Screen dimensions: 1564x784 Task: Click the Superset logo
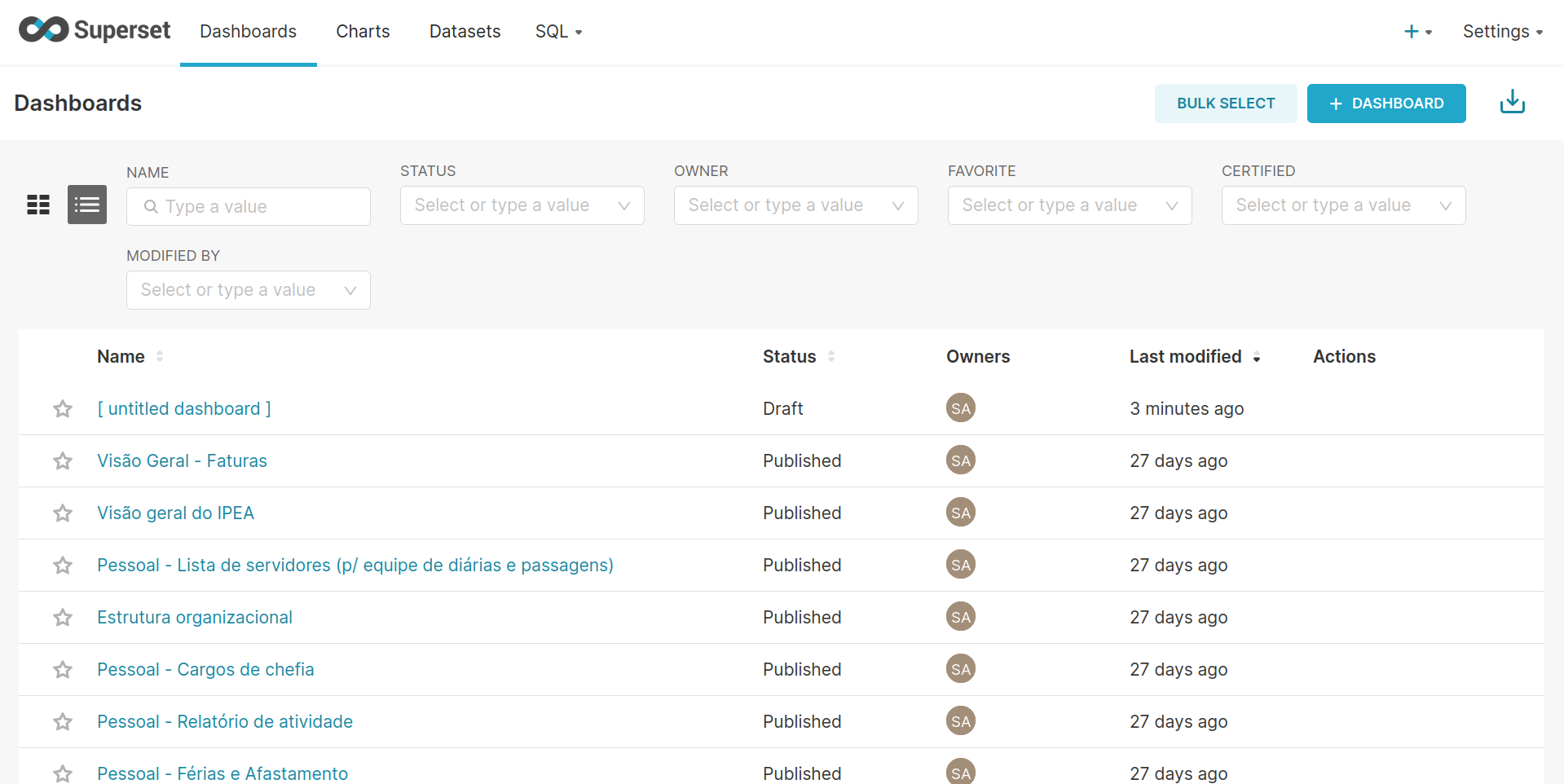coord(95,30)
